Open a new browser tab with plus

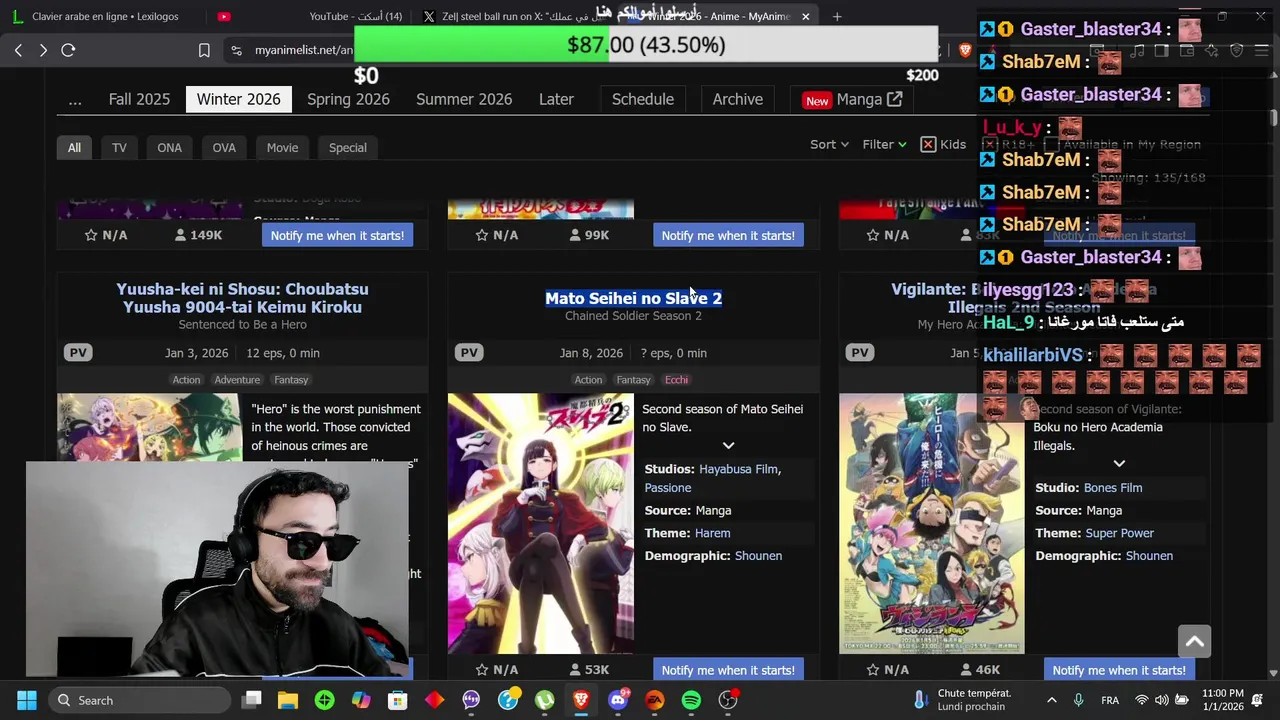point(837,16)
